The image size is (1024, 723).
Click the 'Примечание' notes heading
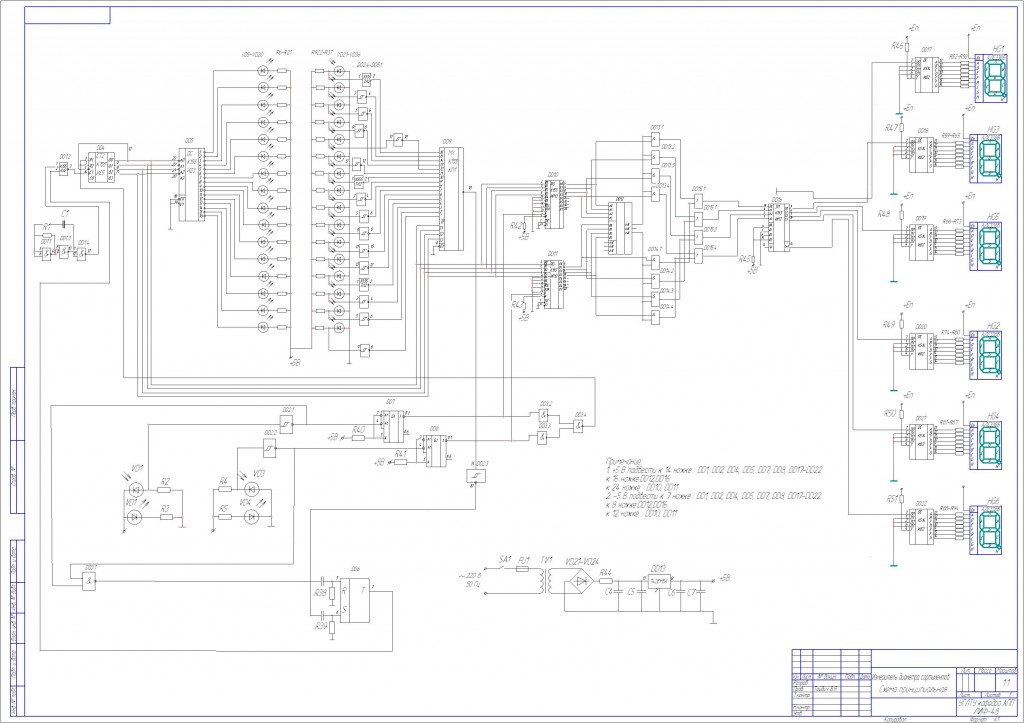(x=624, y=461)
